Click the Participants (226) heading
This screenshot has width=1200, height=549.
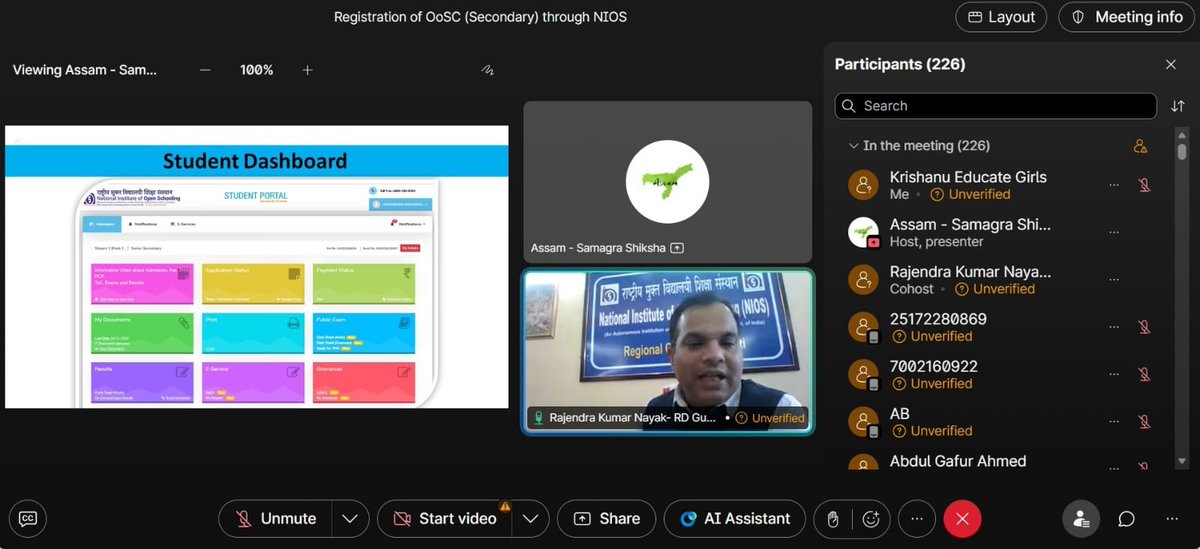900,64
